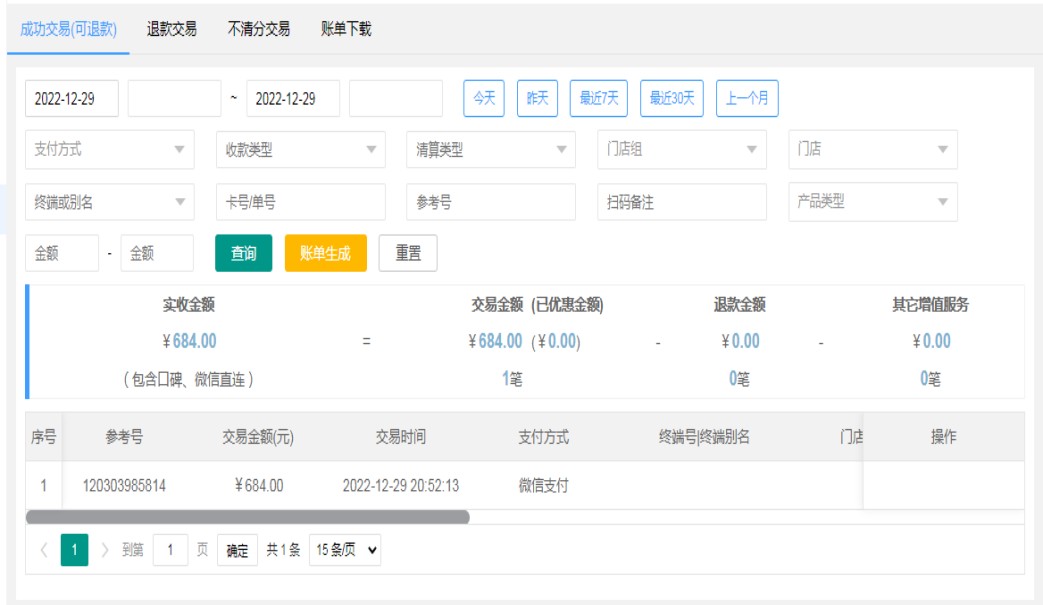Expand the 收款类型 dropdown
The height and width of the screenshot is (605, 1043).
300,150
